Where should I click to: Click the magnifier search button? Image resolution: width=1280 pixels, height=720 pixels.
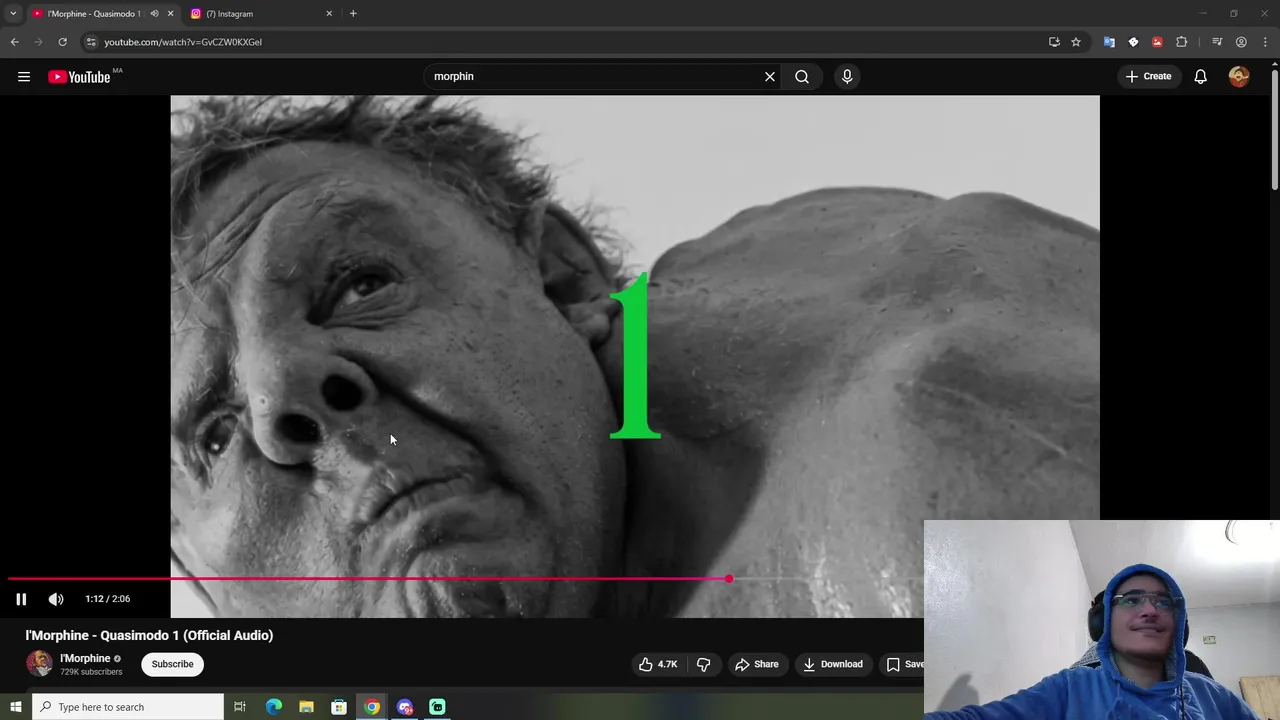(x=802, y=76)
